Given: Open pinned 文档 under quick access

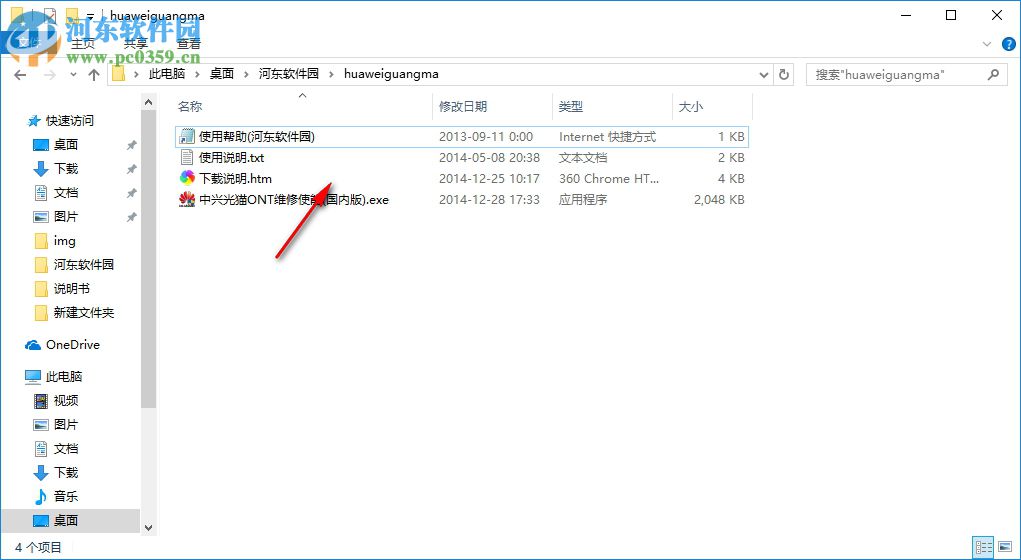Looking at the screenshot, I should tap(66, 193).
